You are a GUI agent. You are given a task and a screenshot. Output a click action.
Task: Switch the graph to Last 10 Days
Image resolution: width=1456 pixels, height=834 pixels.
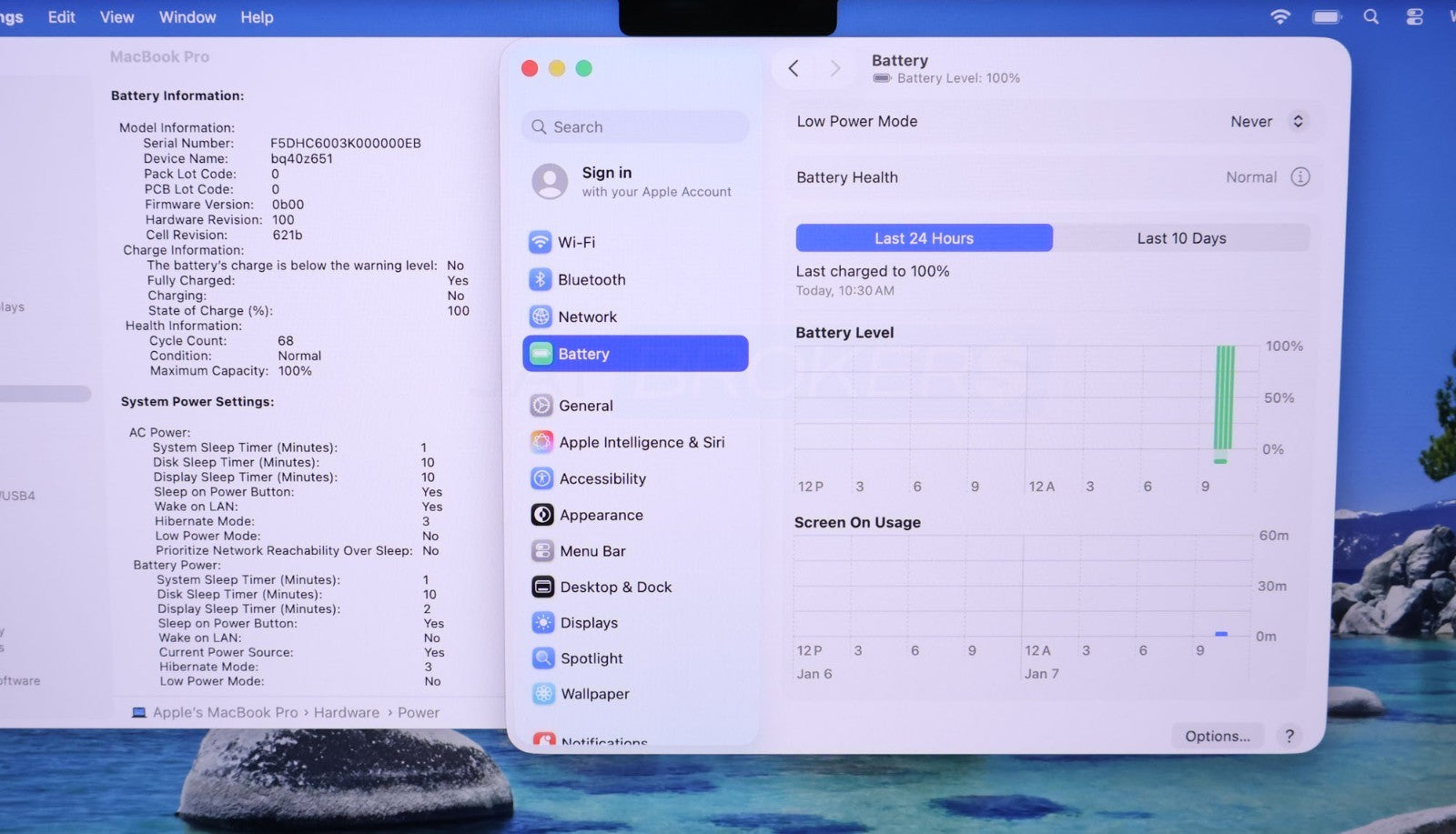pyautogui.click(x=1181, y=238)
